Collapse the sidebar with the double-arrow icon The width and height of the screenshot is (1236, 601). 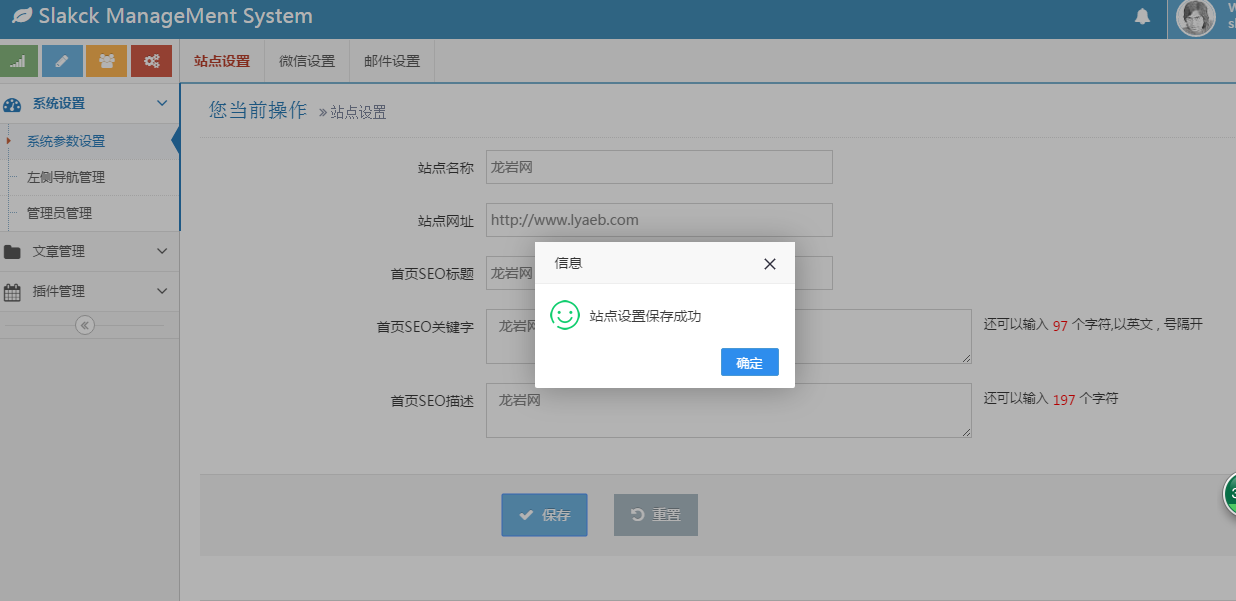[x=85, y=325]
